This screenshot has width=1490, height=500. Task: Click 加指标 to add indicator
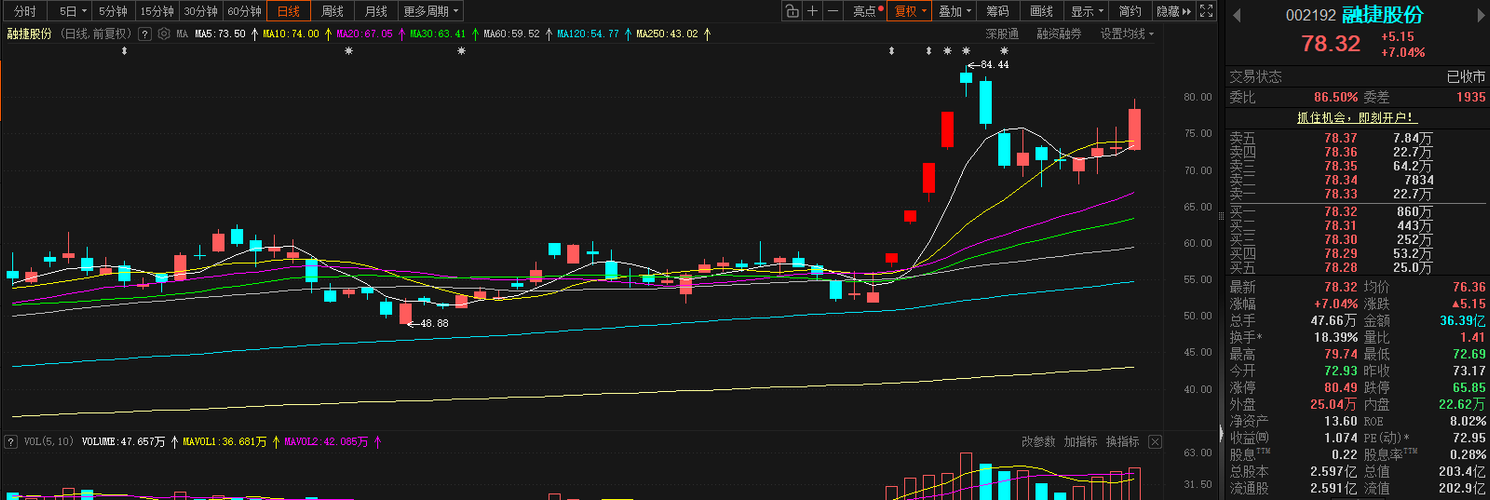tap(1080, 441)
